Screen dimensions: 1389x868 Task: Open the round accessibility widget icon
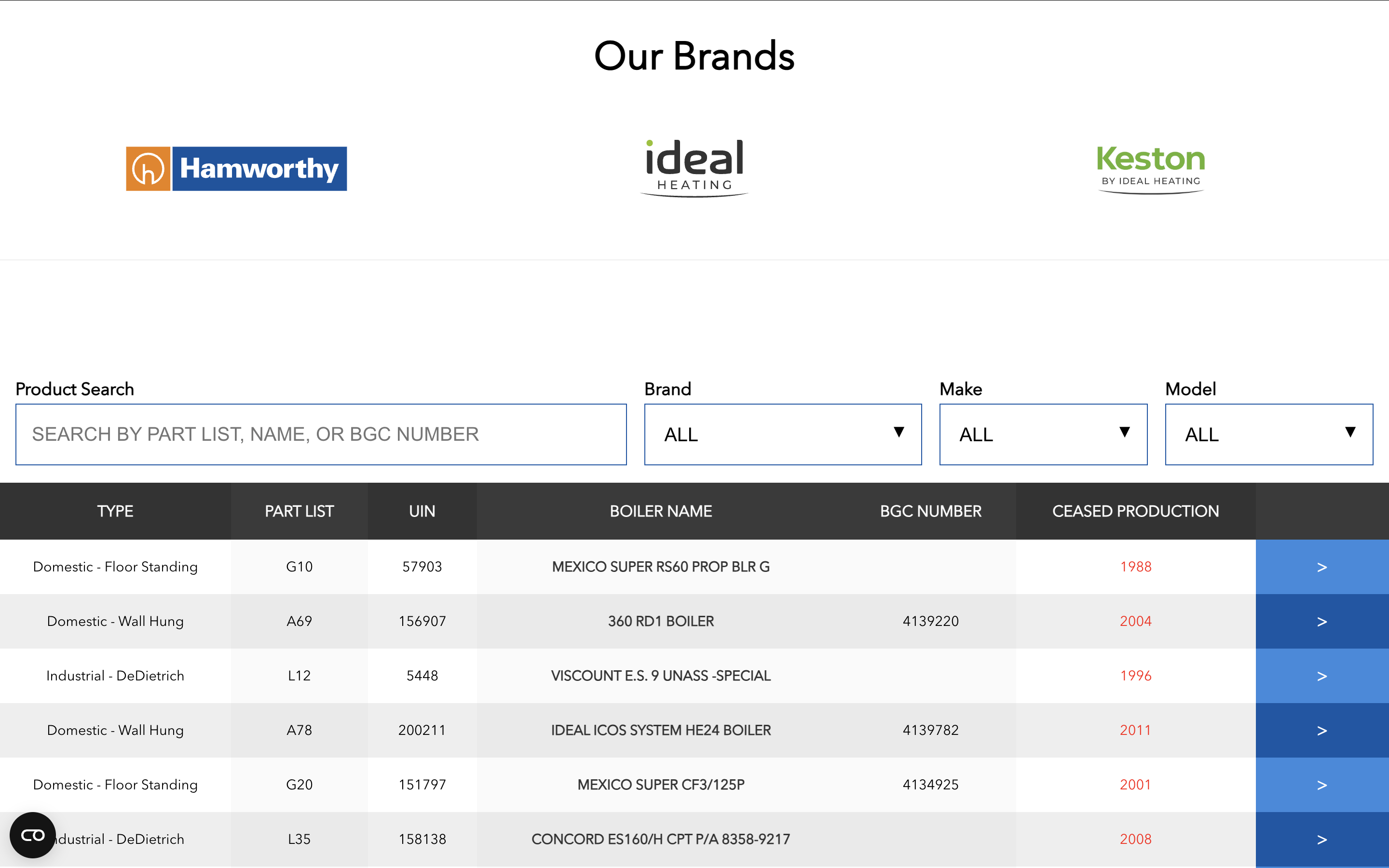point(33,835)
